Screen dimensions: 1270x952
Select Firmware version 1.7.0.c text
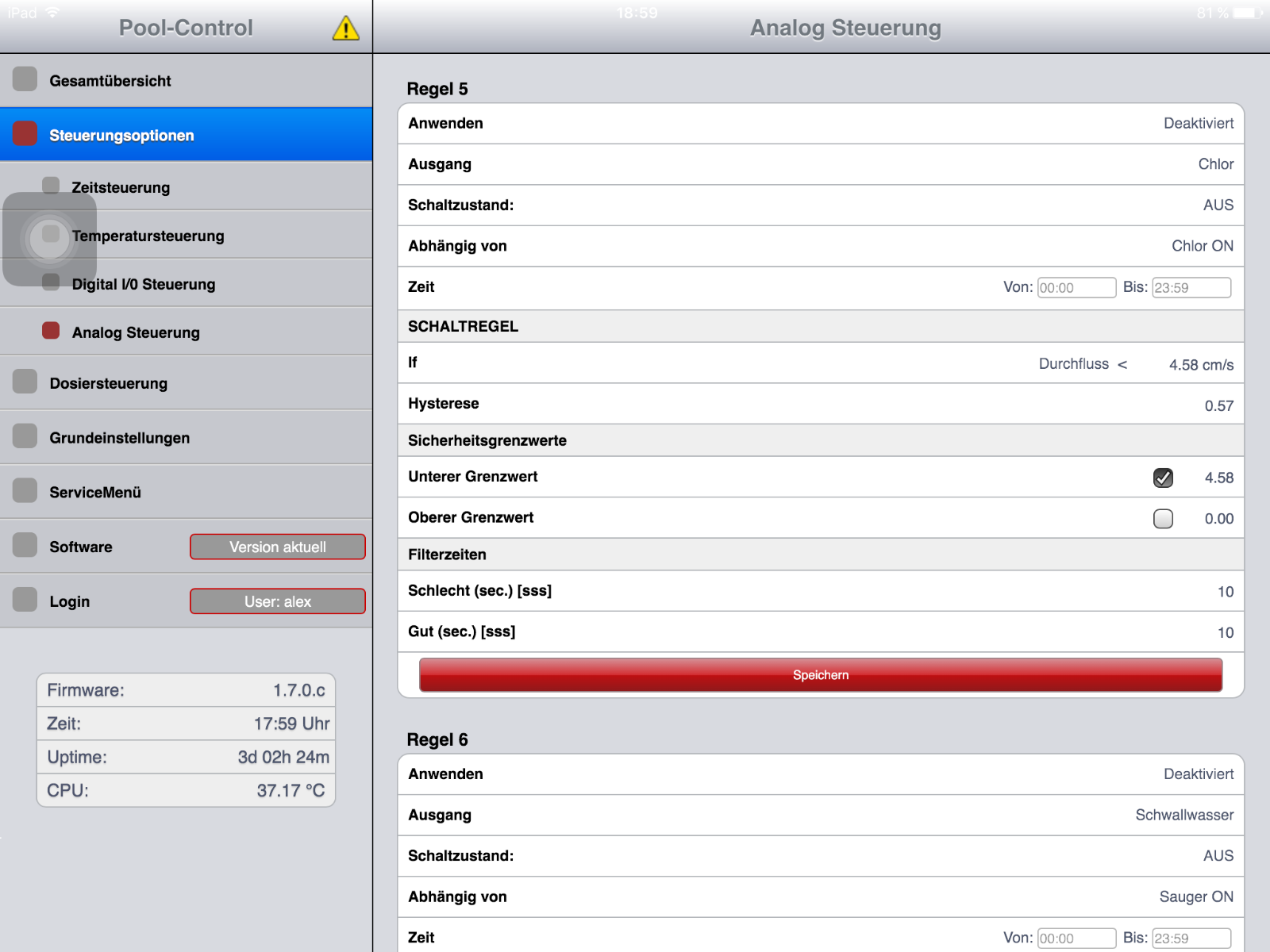point(298,690)
